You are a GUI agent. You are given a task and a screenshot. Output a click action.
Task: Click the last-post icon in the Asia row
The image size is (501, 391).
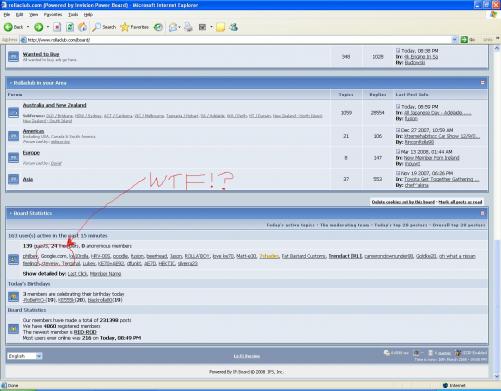398,173
